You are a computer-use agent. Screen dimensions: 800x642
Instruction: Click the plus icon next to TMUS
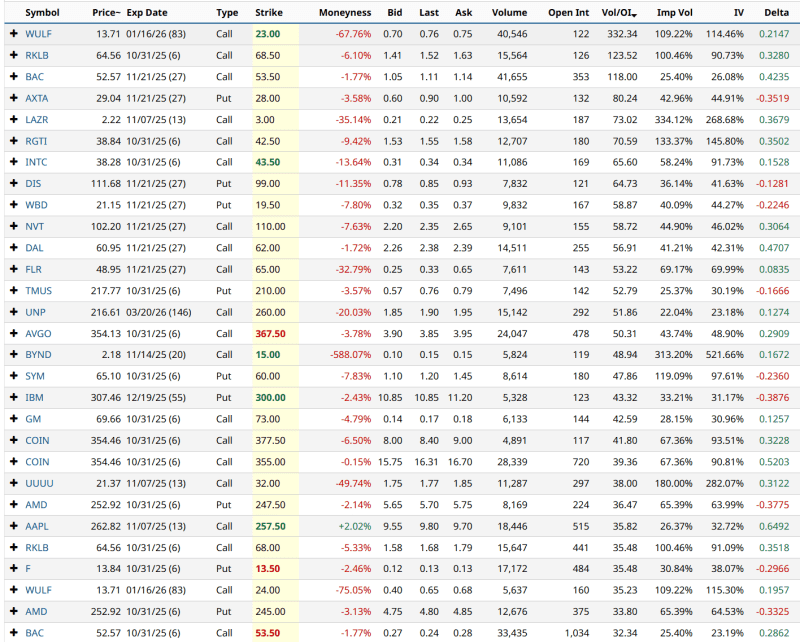(13, 291)
